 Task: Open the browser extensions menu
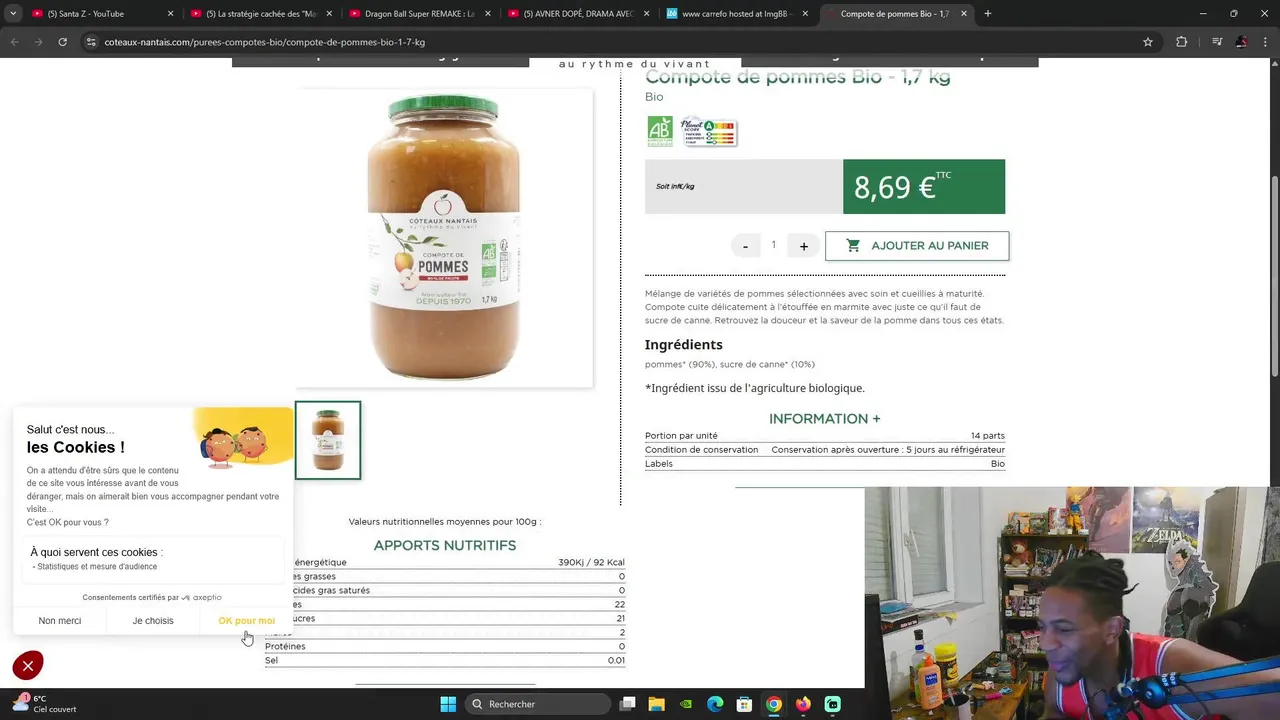tap(1182, 42)
